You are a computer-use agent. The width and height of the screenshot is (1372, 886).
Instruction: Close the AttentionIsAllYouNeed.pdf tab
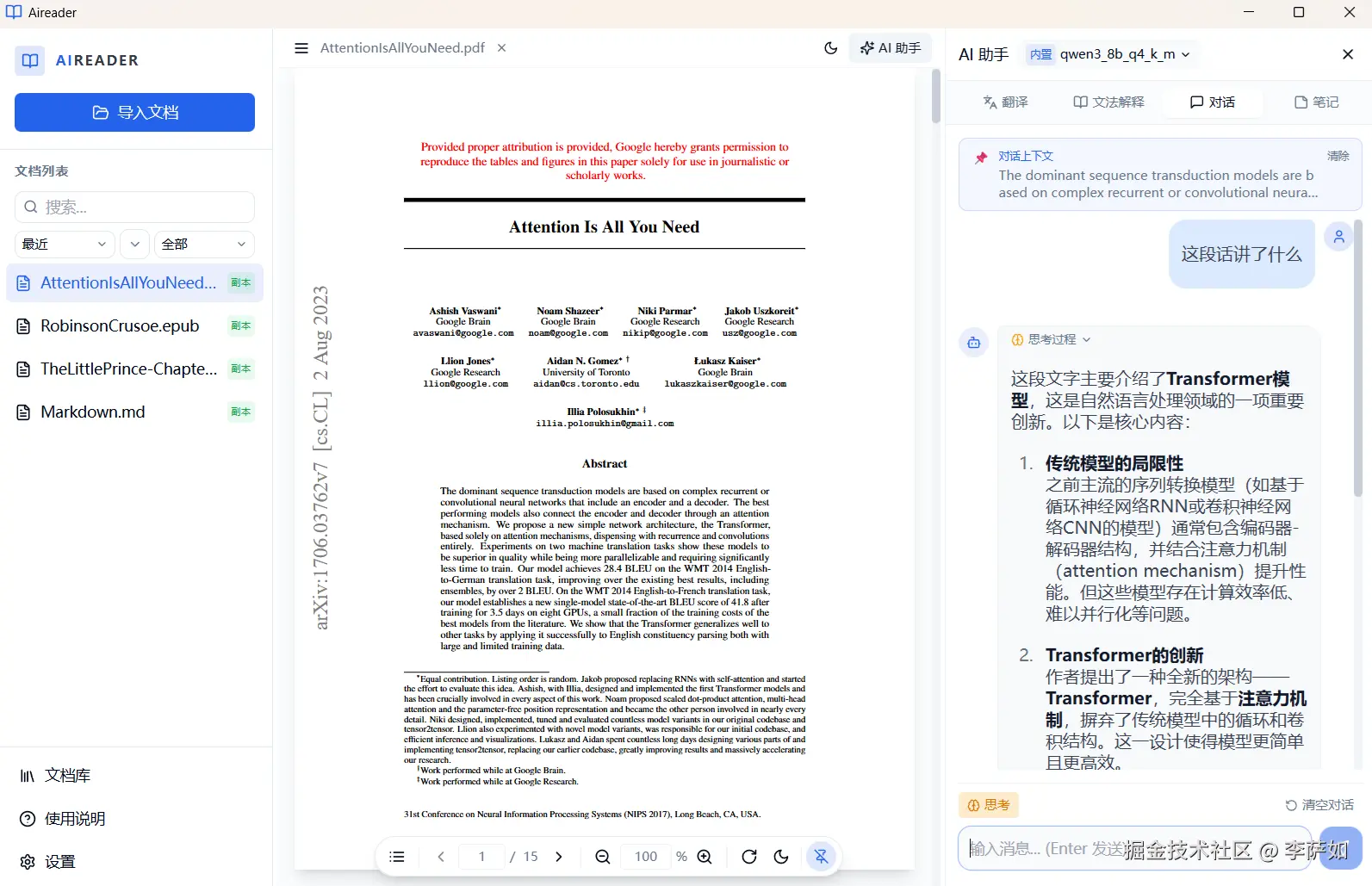[501, 48]
